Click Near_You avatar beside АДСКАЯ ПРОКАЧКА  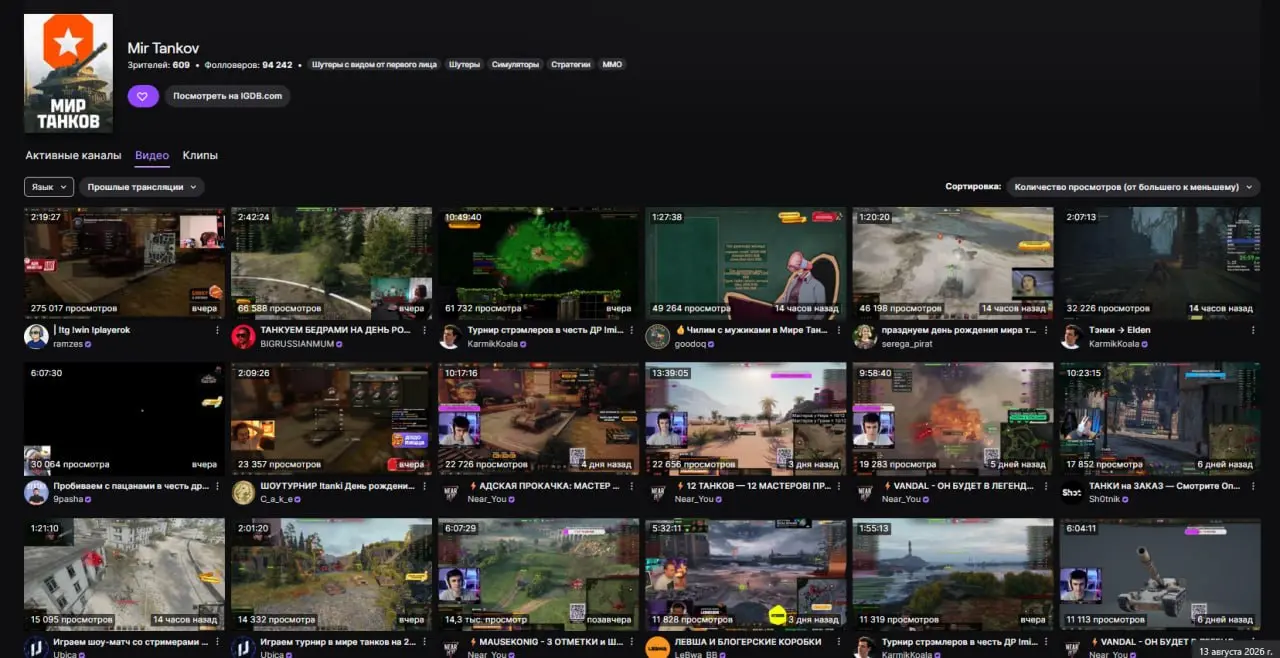pos(450,492)
